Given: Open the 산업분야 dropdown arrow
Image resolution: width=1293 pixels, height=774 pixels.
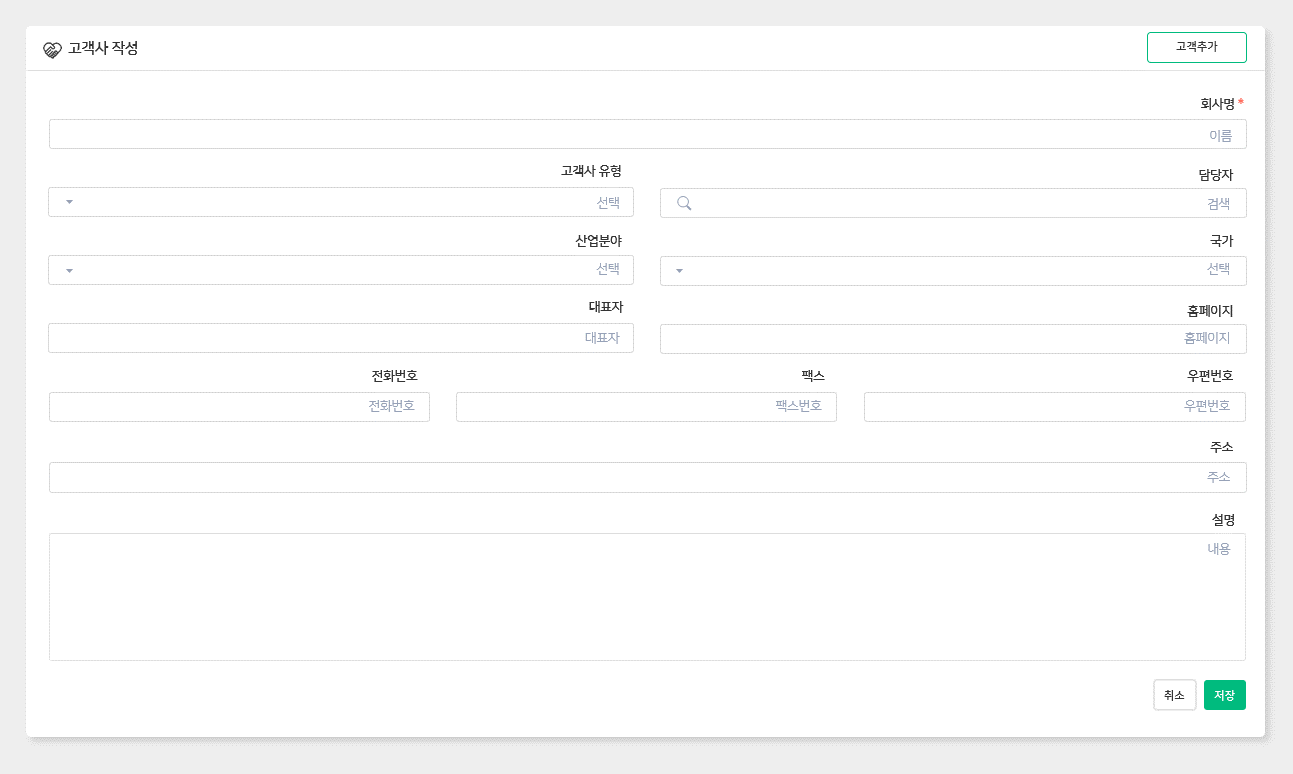Looking at the screenshot, I should 69,270.
